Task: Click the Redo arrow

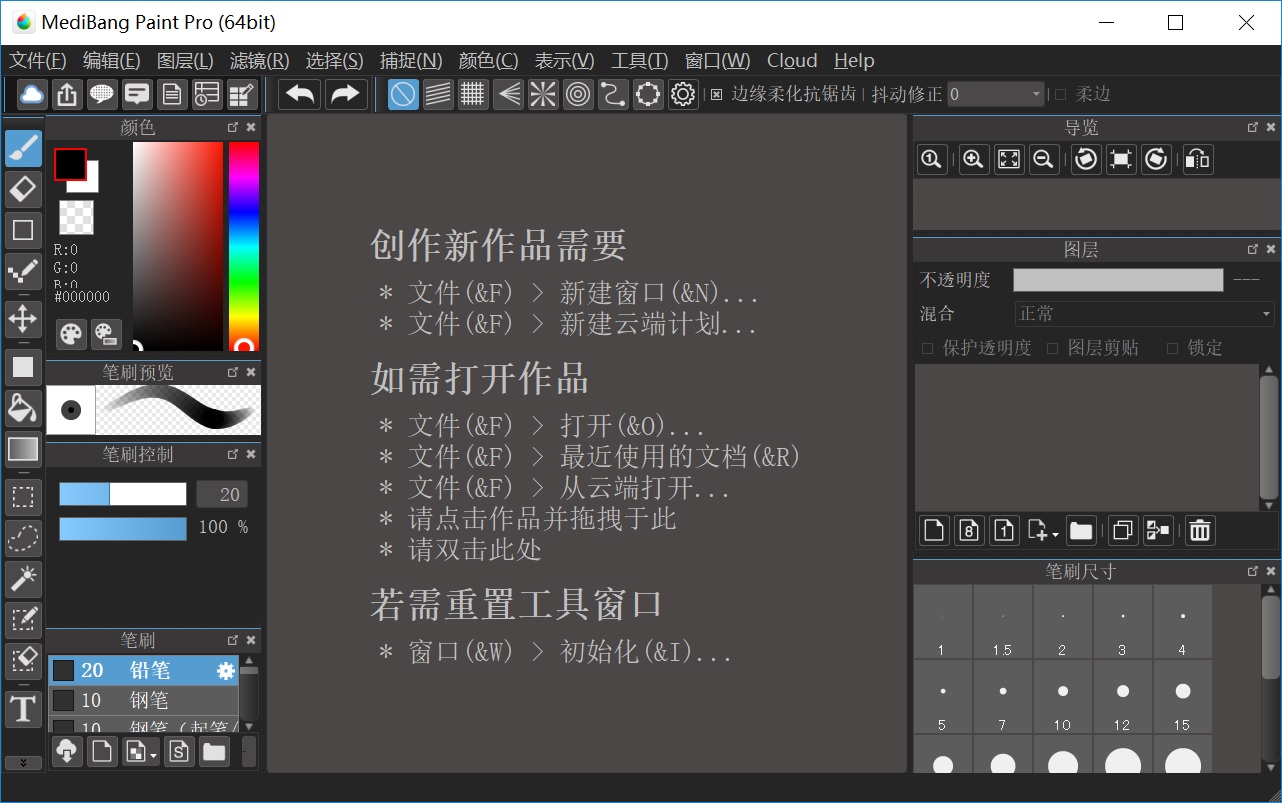Action: (x=345, y=95)
